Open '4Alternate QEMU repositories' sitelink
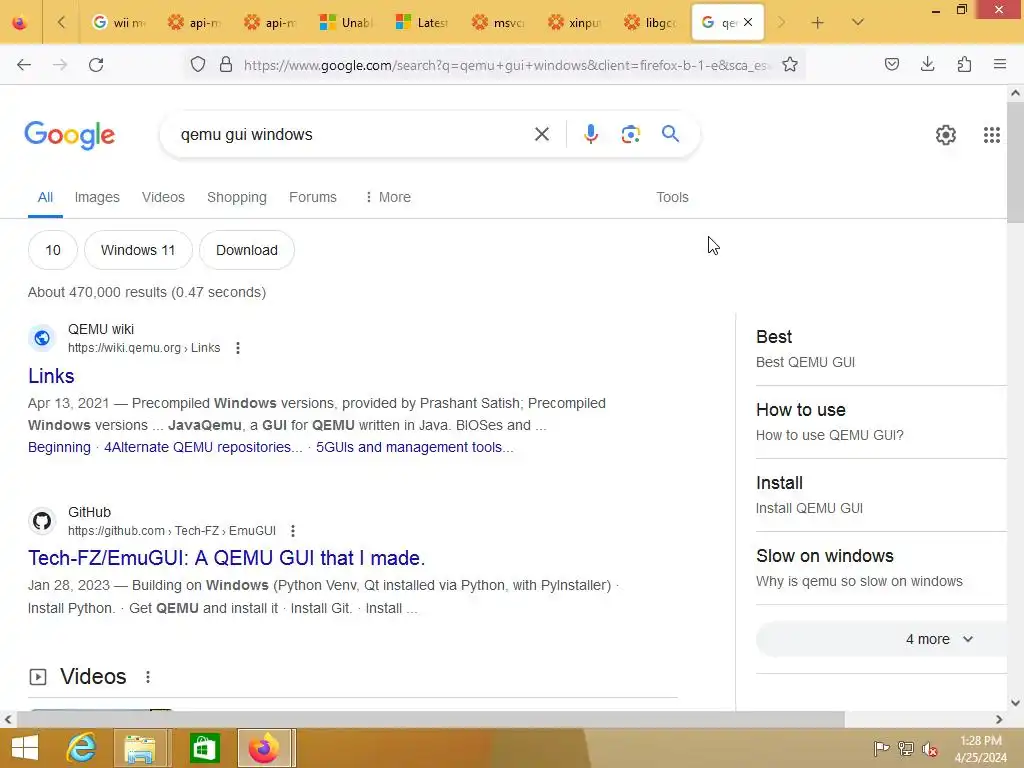Image resolution: width=1024 pixels, height=768 pixels. click(x=203, y=447)
